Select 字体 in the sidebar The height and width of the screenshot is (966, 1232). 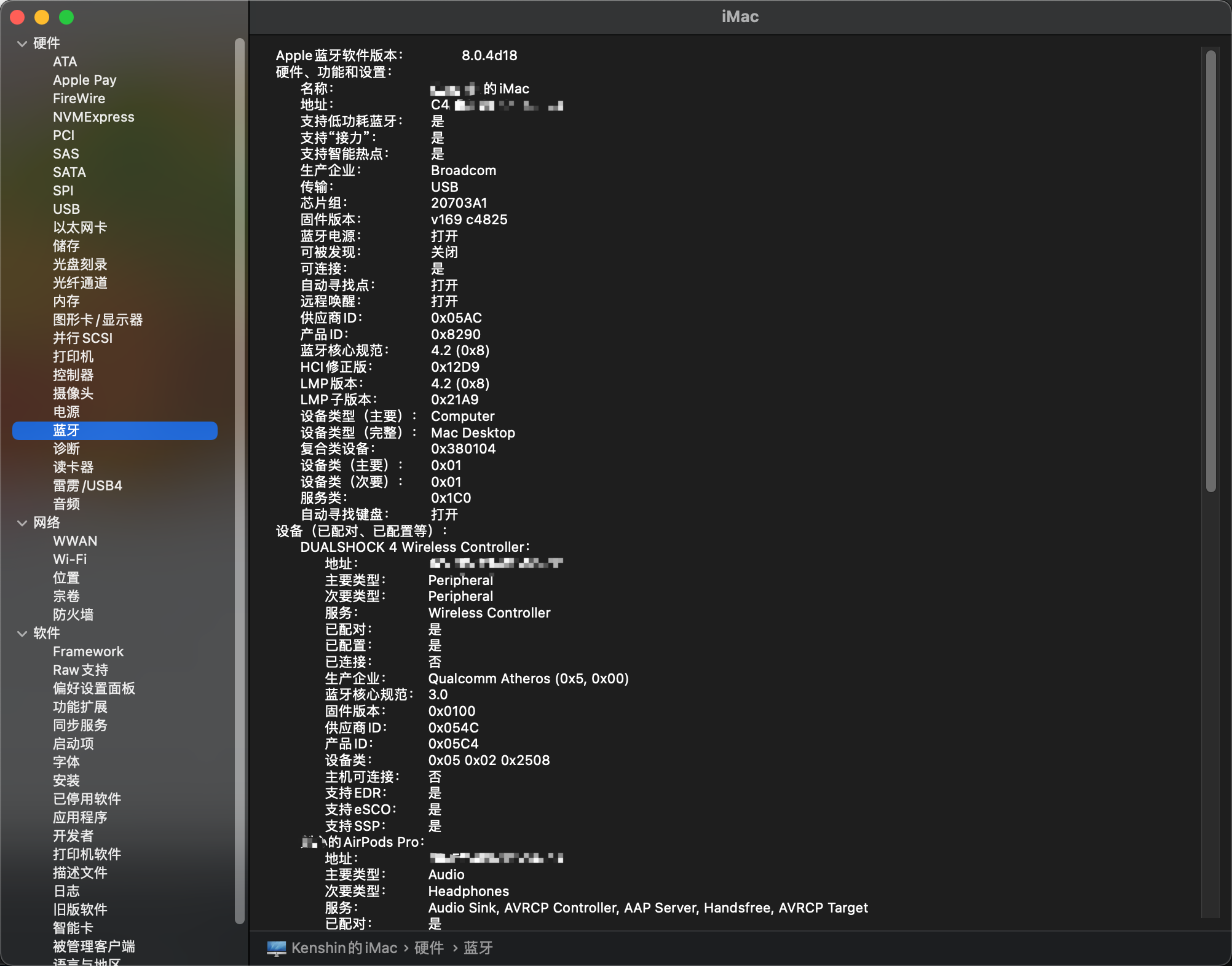click(66, 762)
